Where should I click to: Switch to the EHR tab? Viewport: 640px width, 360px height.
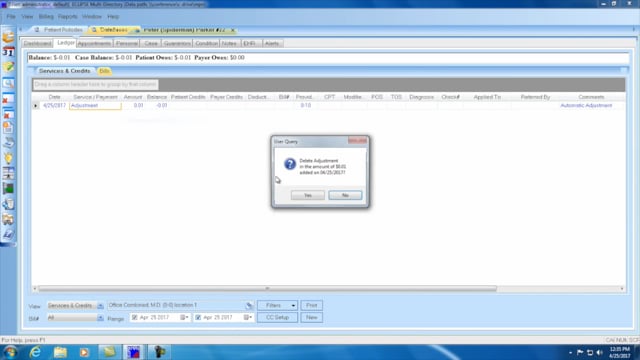click(249, 43)
